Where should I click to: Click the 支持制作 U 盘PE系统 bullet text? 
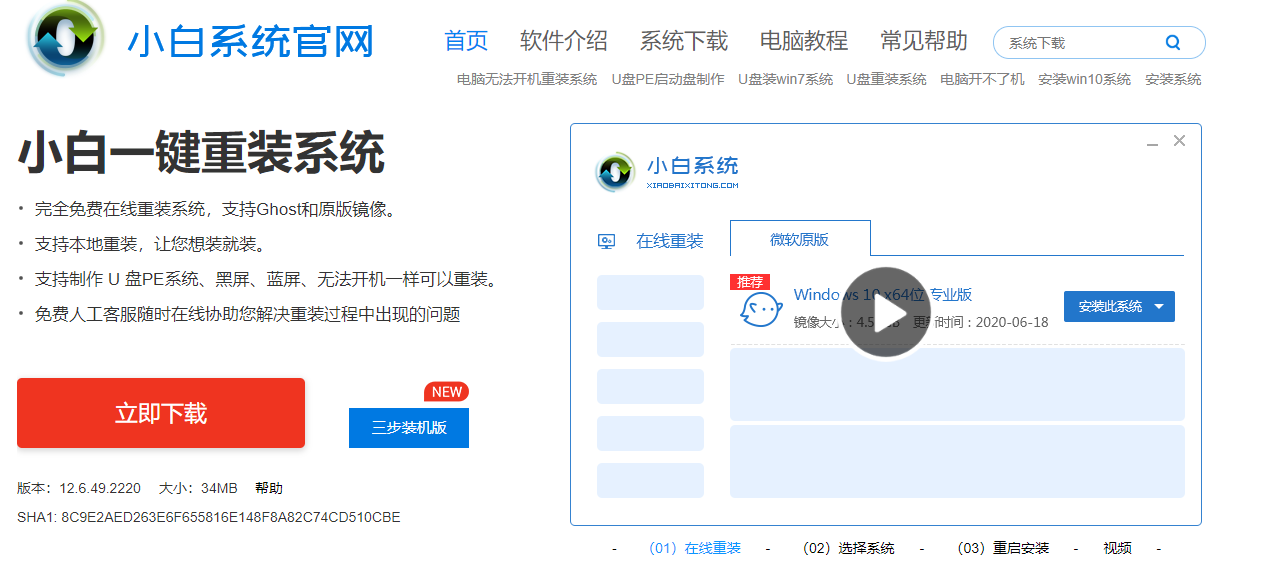pos(266,279)
